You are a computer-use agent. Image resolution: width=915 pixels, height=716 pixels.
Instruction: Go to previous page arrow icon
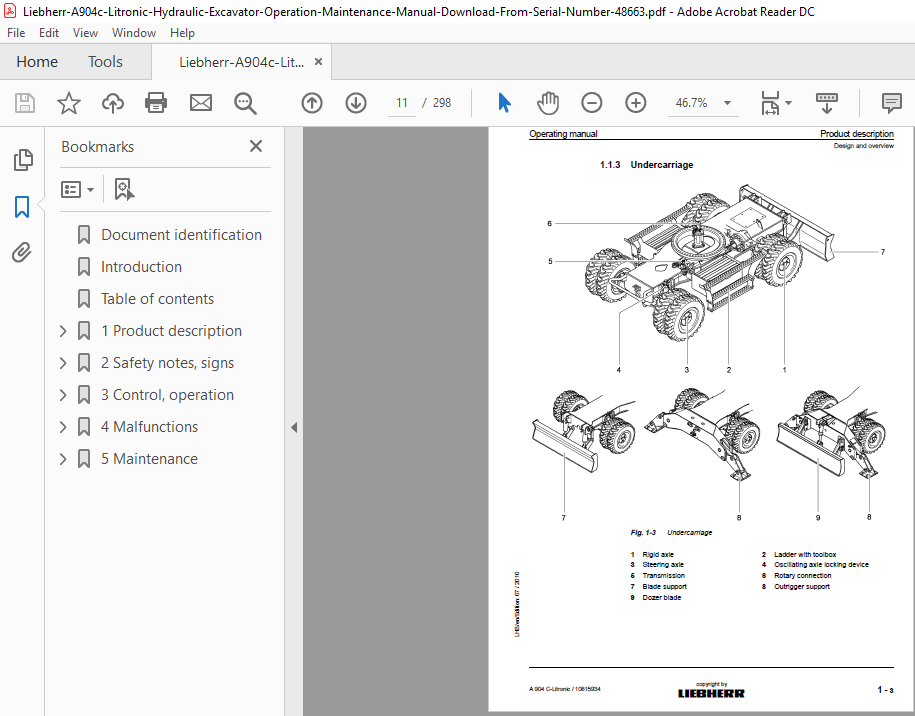[312, 103]
